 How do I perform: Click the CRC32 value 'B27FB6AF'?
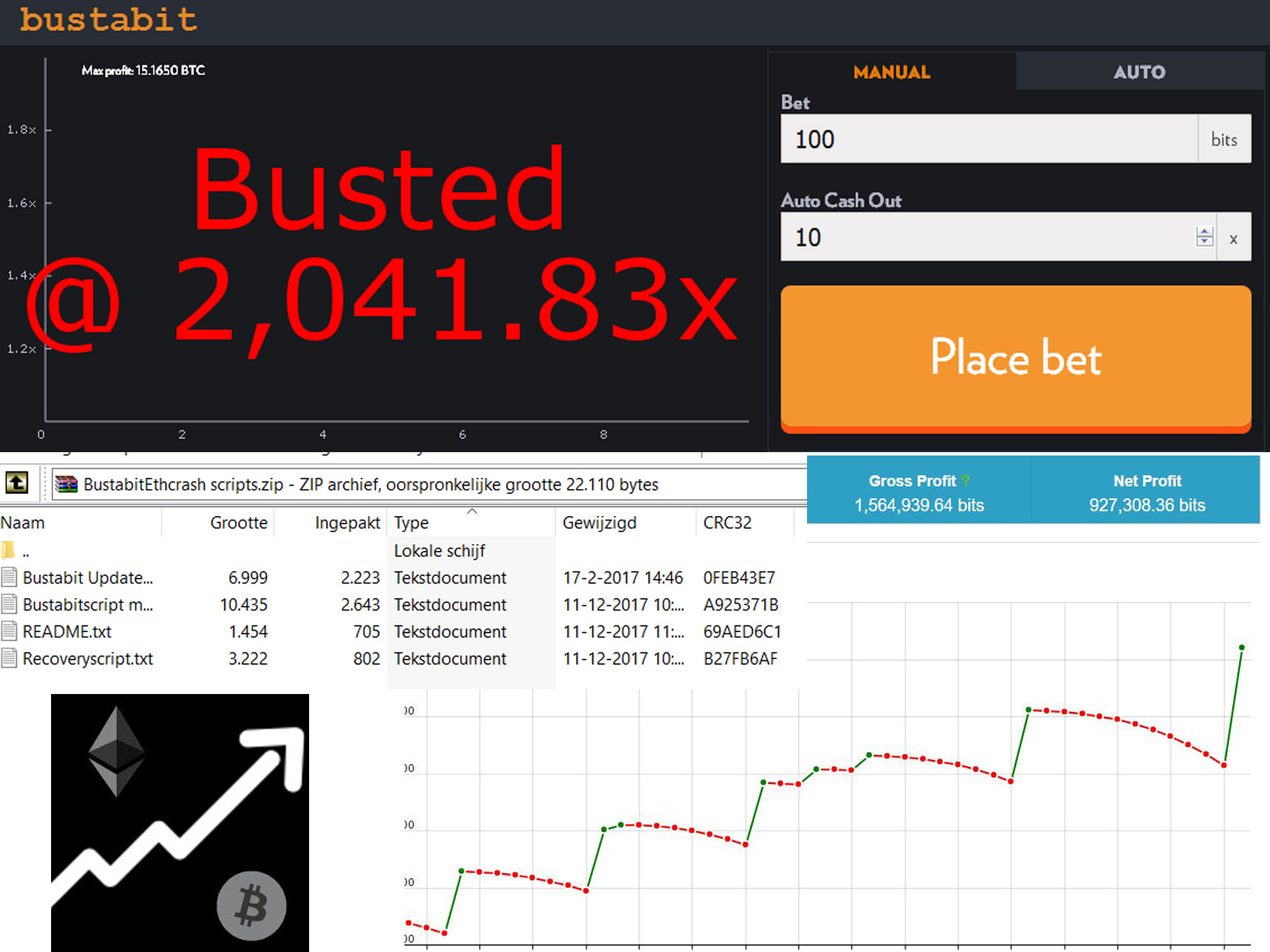pyautogui.click(x=740, y=658)
